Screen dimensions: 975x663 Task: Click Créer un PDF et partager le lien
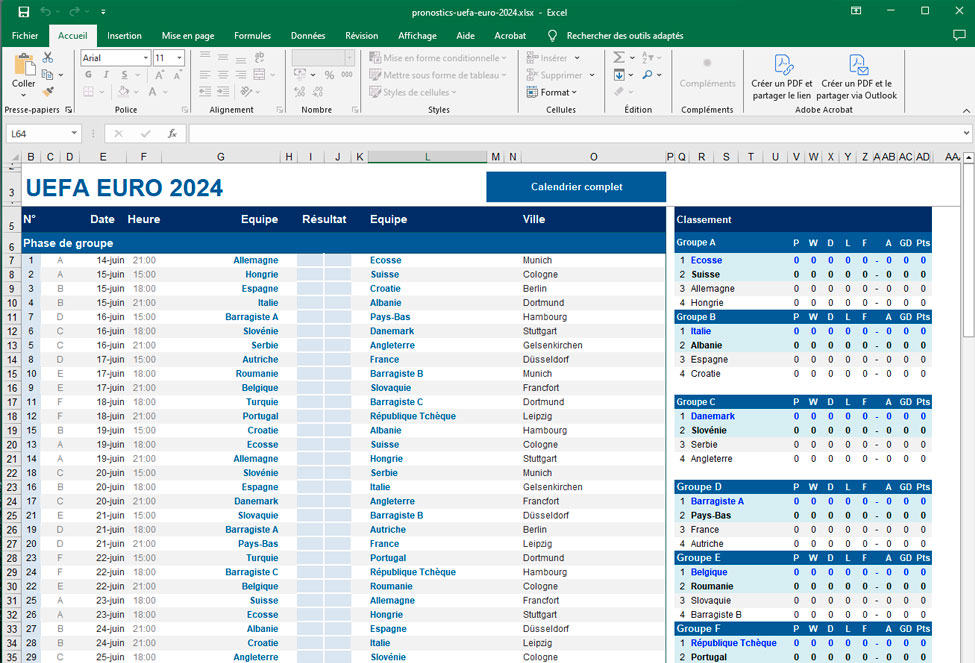(x=782, y=77)
